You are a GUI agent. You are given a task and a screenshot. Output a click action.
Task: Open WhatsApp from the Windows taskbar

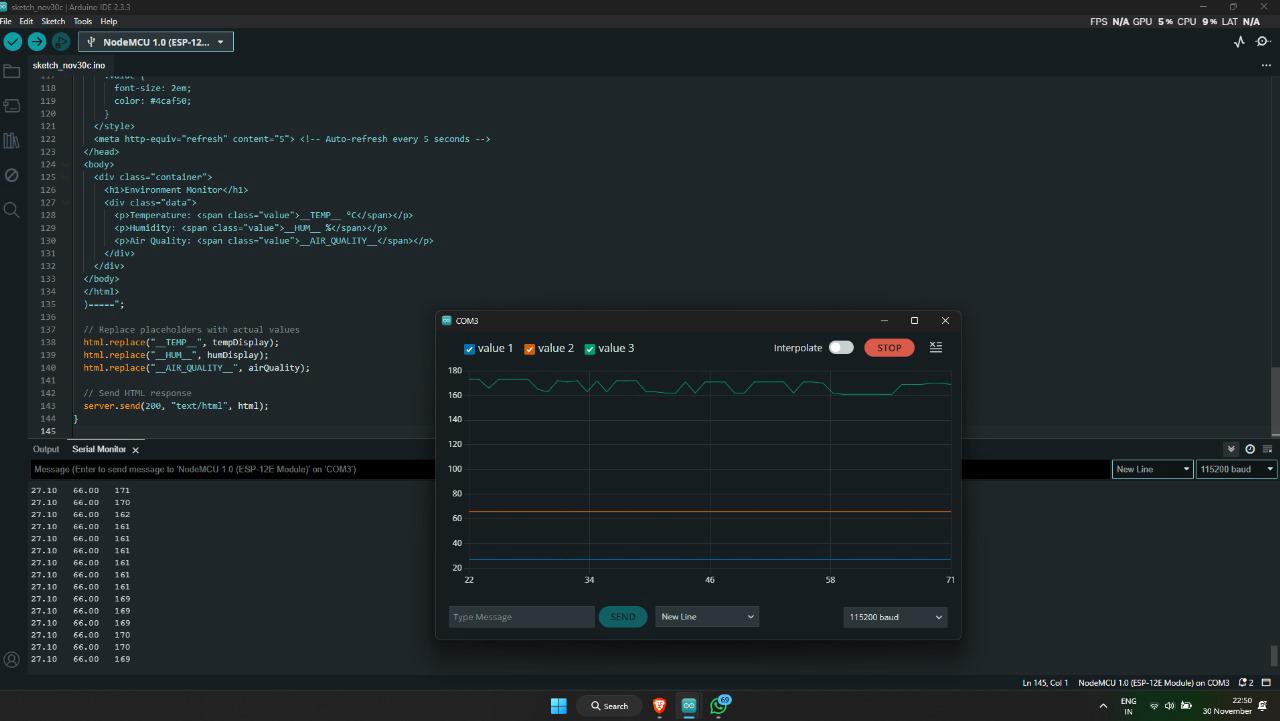coord(718,705)
